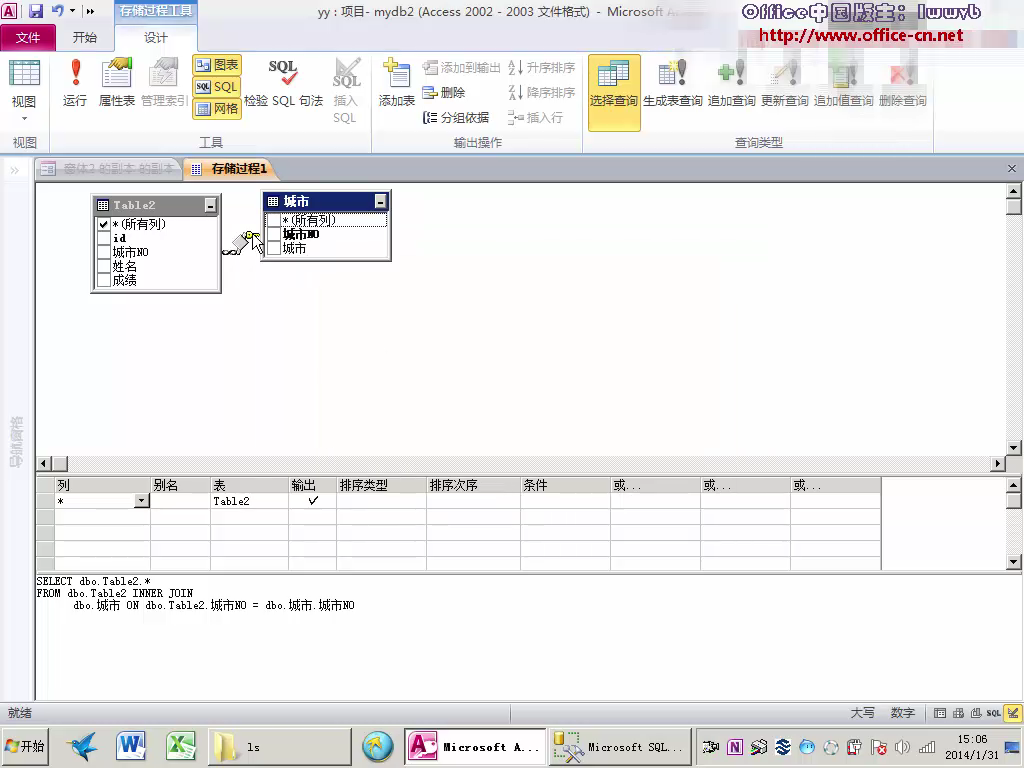Click the SELECT dbo.Table2.* line in SQL pane

(x=94, y=581)
